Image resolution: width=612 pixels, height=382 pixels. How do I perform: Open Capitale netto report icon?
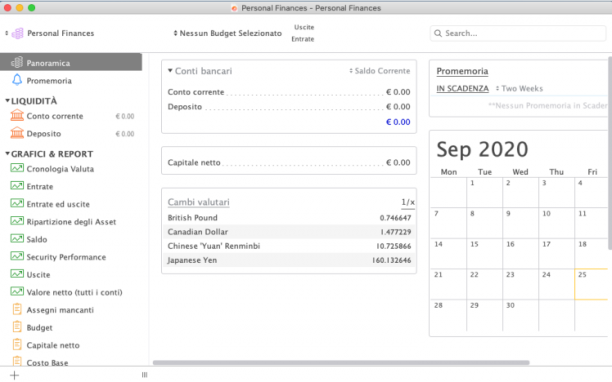(x=17, y=345)
